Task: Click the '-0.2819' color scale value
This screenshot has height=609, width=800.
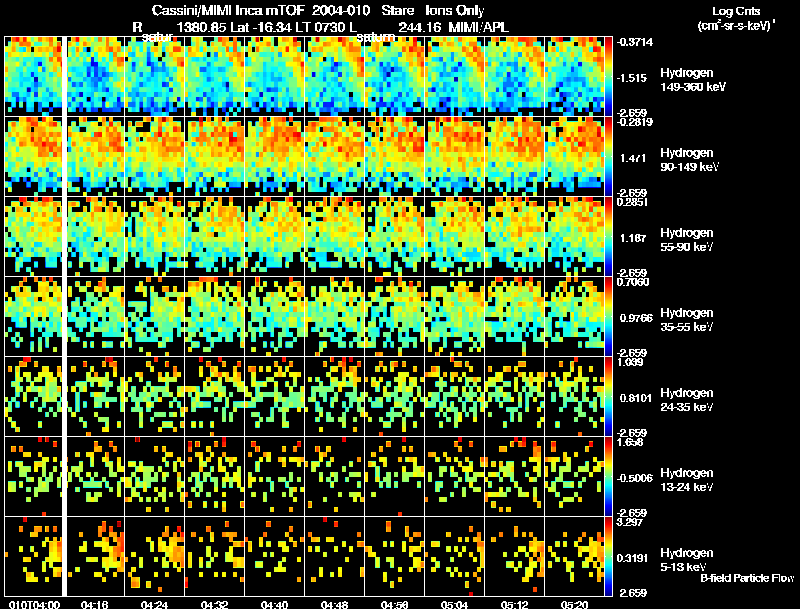Action: point(634,122)
